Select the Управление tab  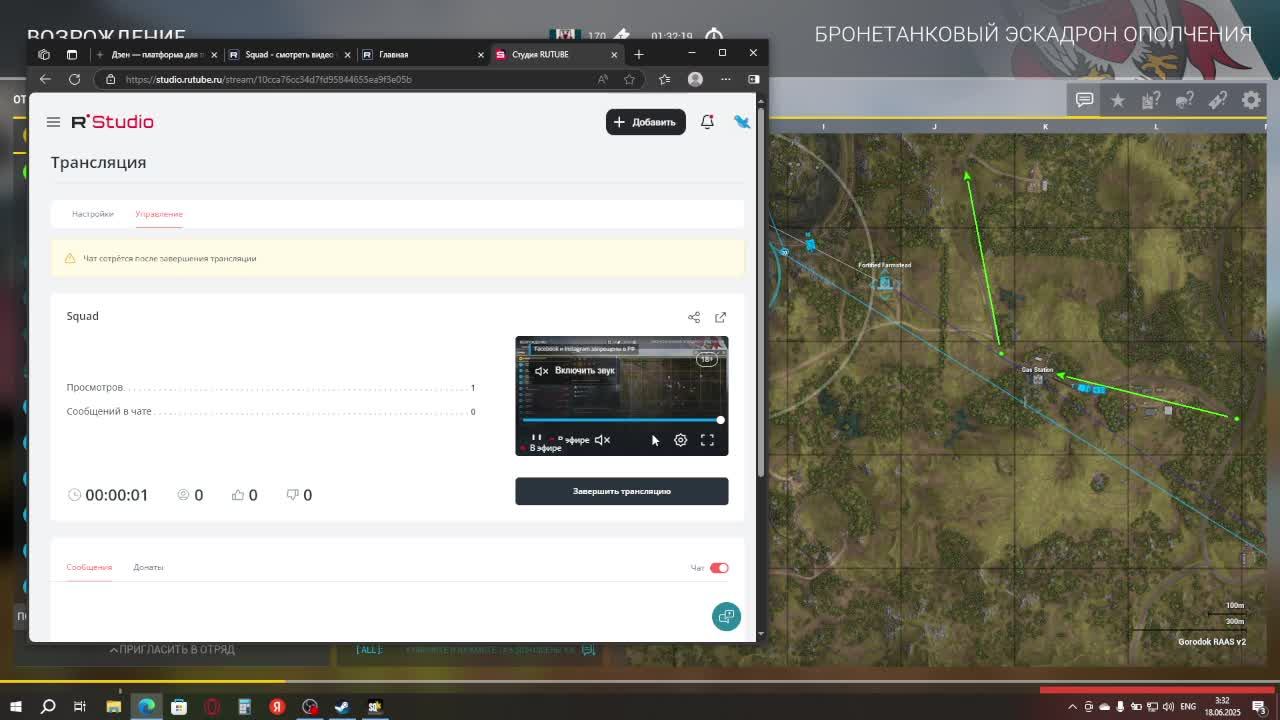click(159, 214)
